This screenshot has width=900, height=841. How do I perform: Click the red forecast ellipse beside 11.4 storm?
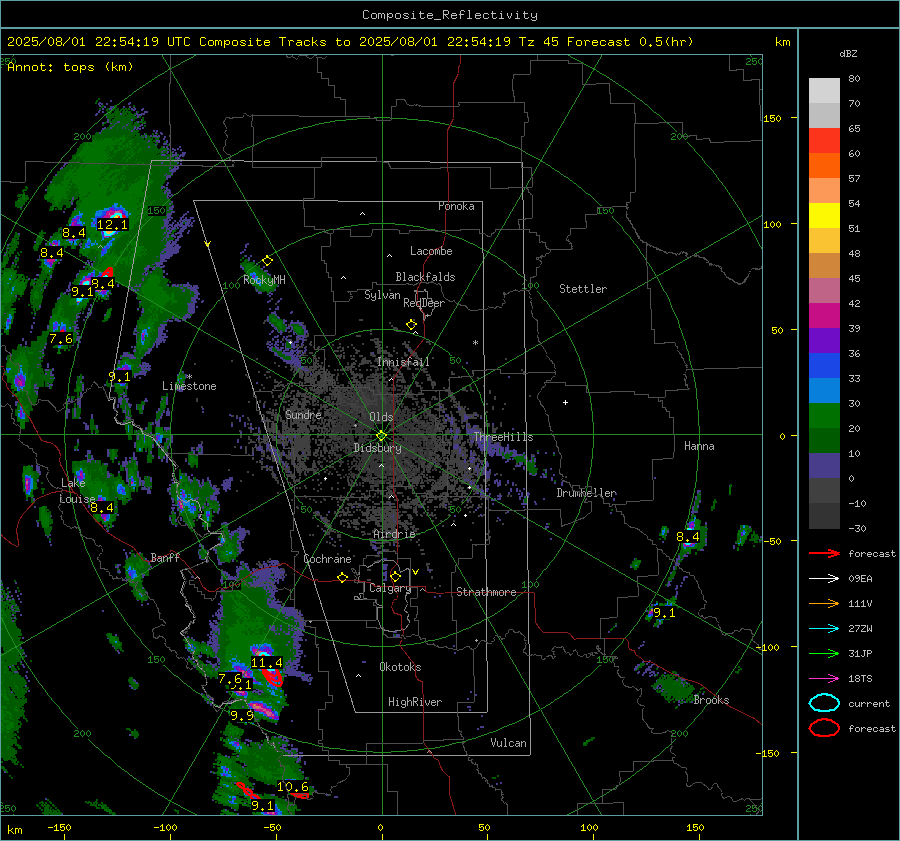click(x=272, y=677)
